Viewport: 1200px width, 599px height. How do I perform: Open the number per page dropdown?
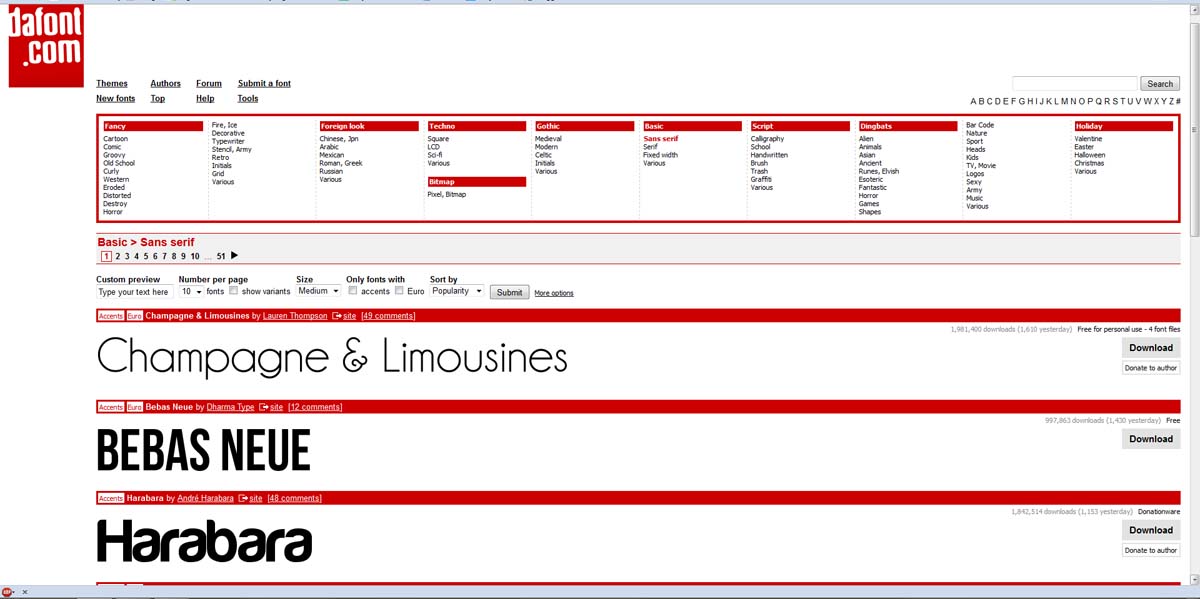point(190,291)
